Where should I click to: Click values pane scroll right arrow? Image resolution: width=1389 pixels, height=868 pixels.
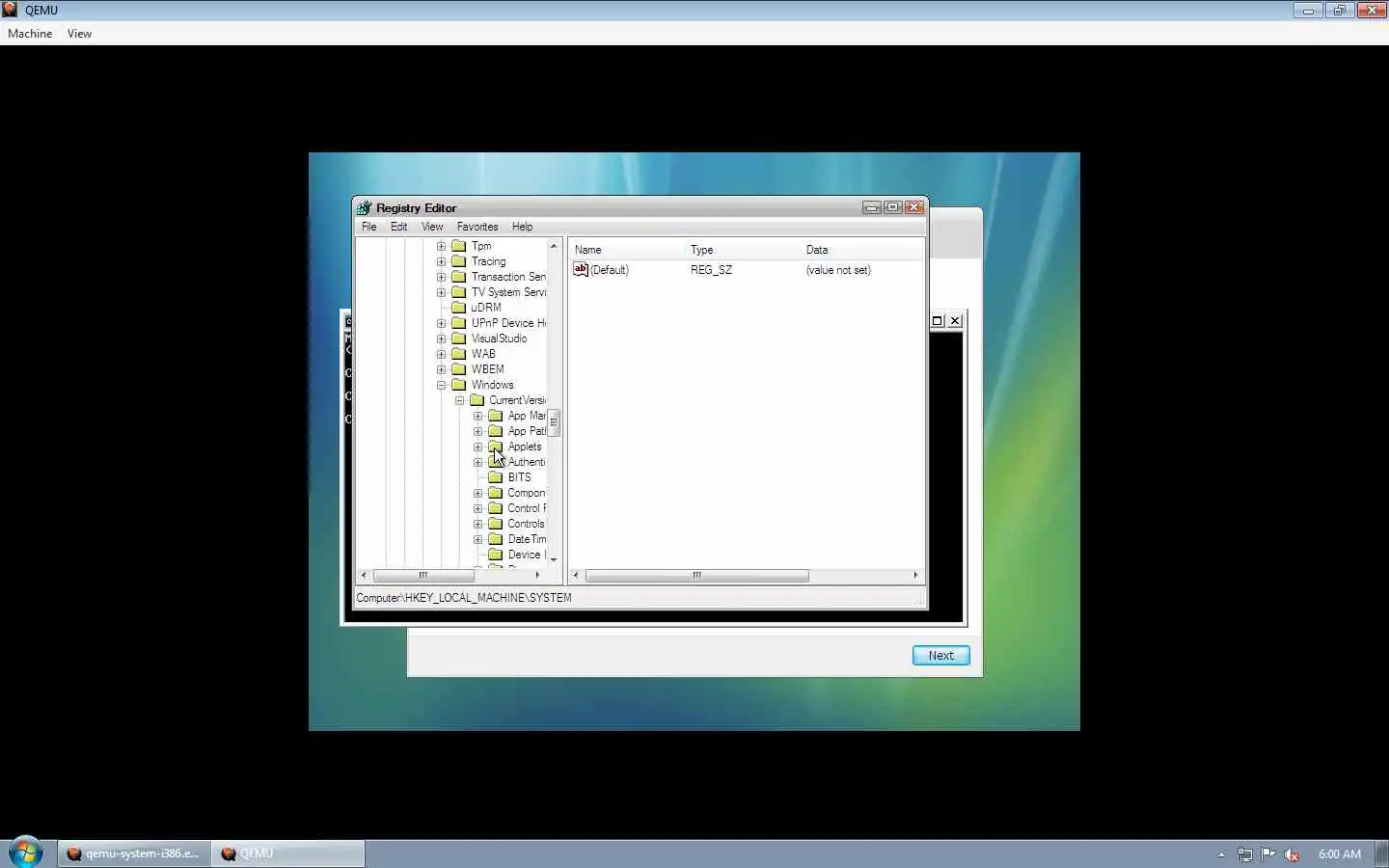[915, 575]
